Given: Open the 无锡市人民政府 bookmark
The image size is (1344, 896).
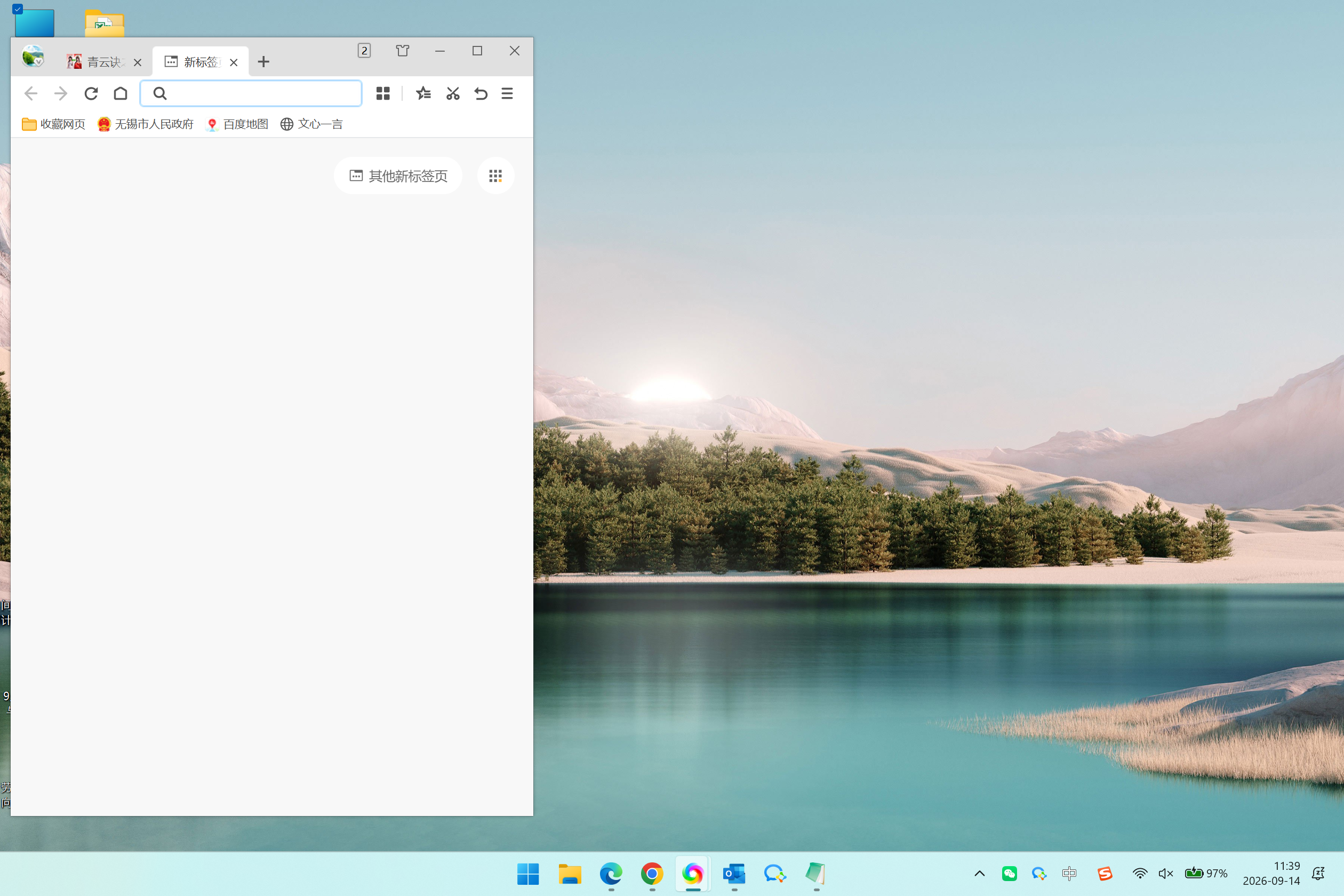Looking at the screenshot, I should 146,124.
